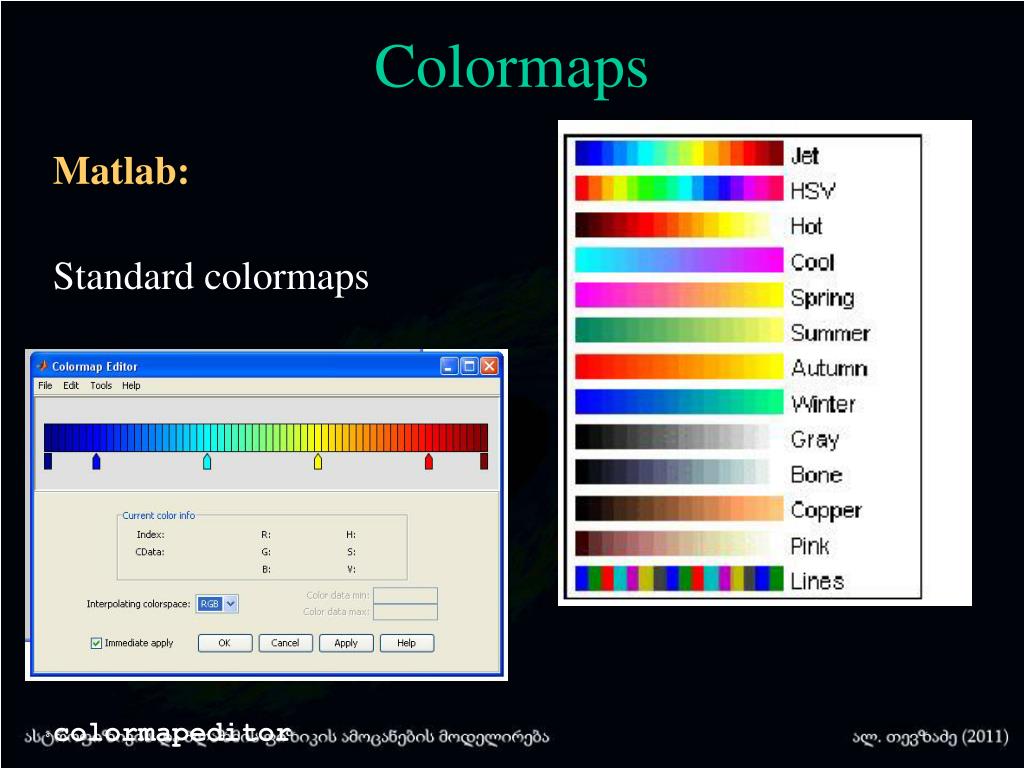Click the Winter colormap swatch
Screen dimensions: 1024x768
pos(679,402)
